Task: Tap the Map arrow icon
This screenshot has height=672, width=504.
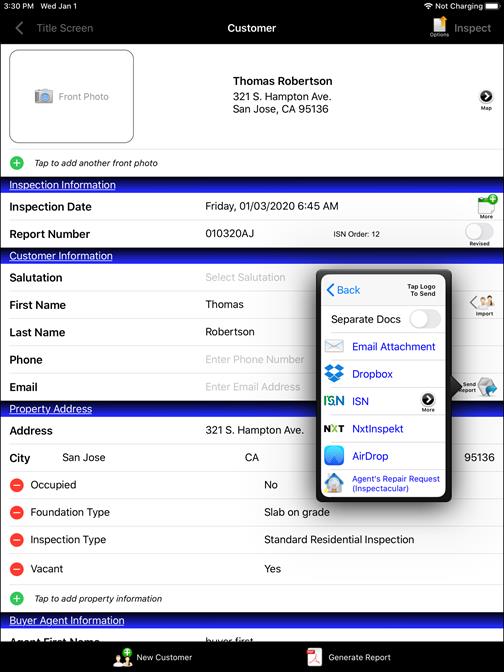Action: tap(486, 96)
